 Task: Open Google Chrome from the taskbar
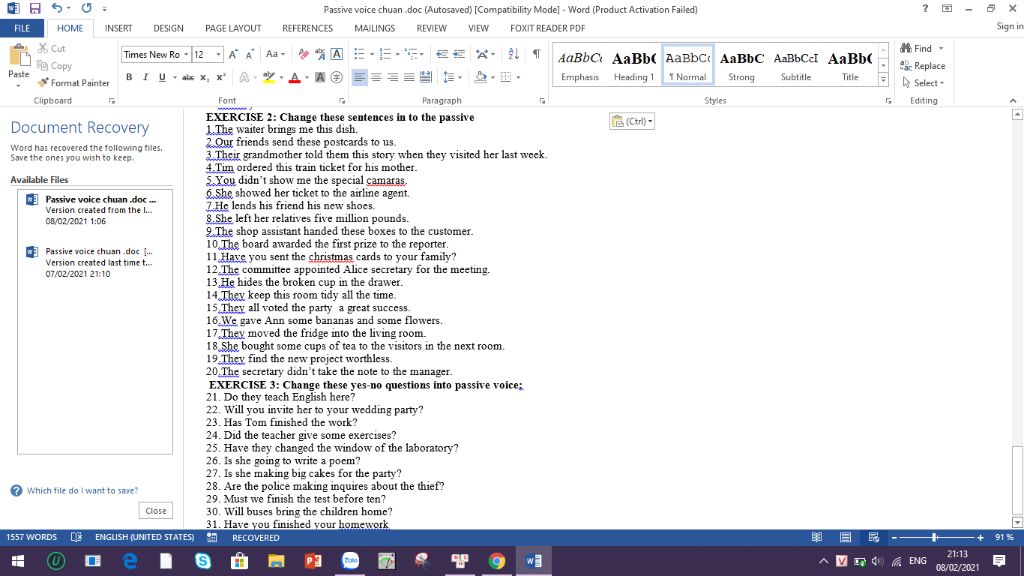497,561
